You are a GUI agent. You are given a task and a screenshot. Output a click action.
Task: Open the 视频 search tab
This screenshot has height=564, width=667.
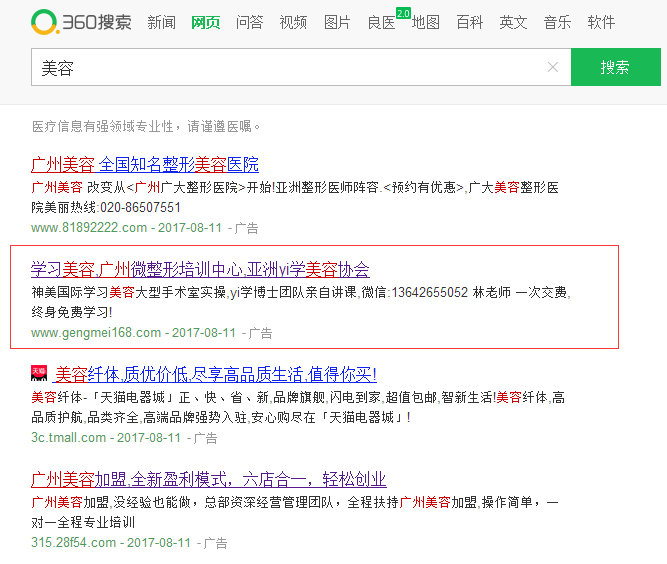(x=293, y=22)
